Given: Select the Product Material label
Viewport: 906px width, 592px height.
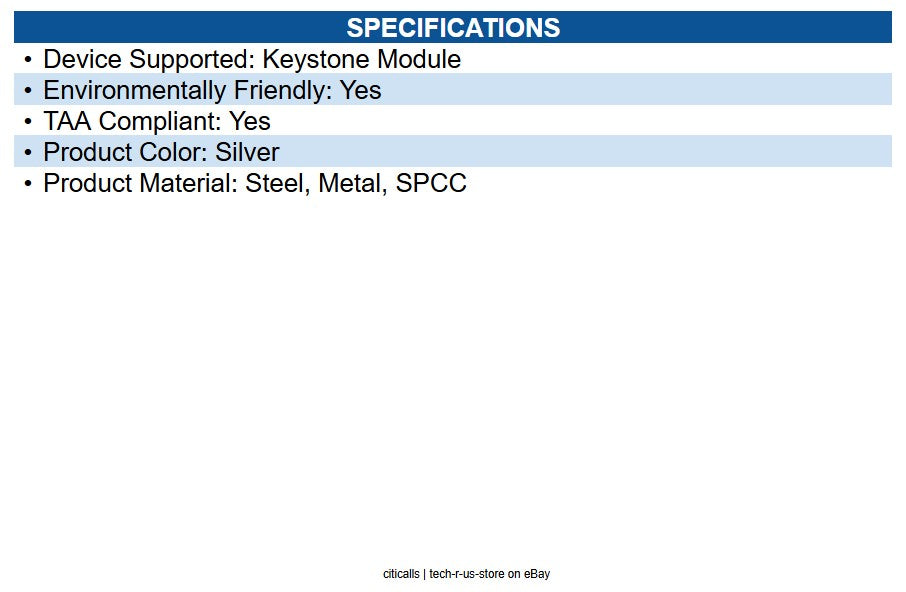Looking at the screenshot, I should tap(141, 184).
